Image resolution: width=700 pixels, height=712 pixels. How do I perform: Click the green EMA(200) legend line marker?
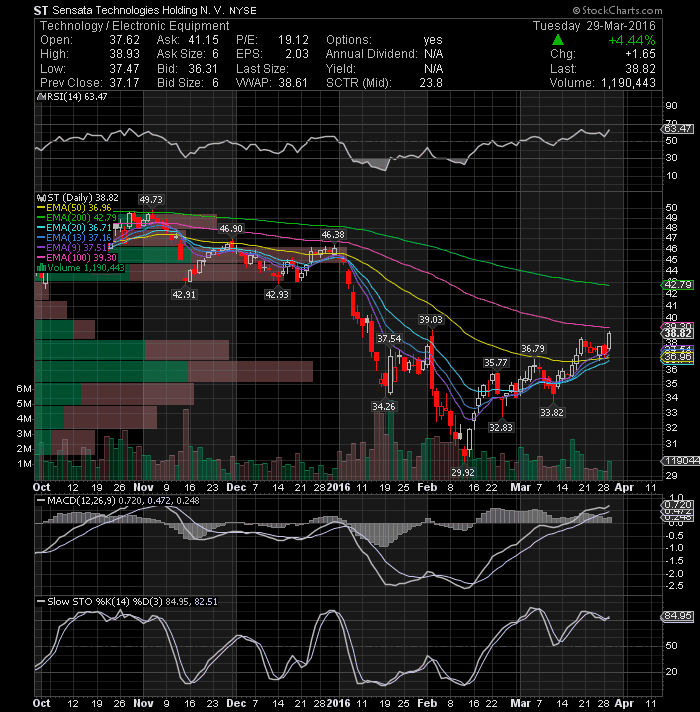[x=41, y=218]
